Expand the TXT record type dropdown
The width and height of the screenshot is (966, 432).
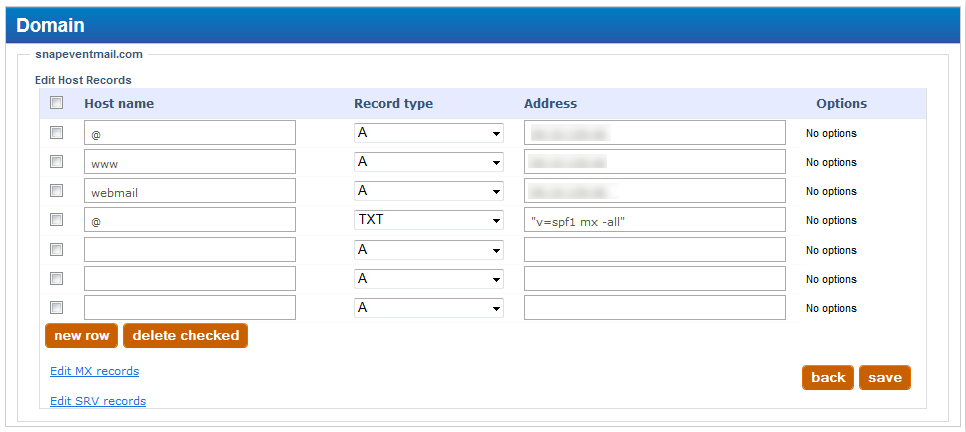(x=428, y=220)
